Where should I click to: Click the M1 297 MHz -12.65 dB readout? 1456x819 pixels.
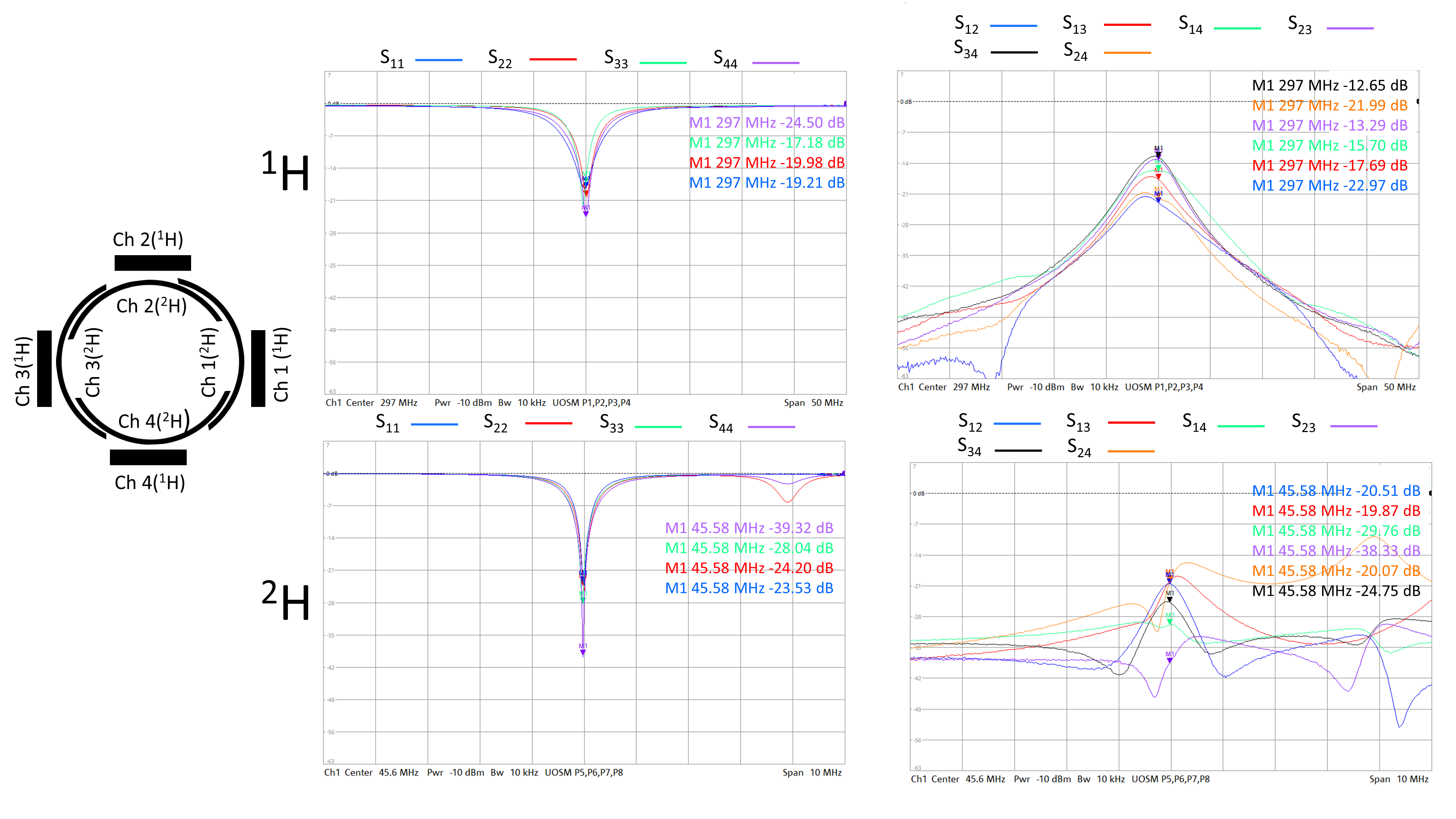click(1329, 85)
